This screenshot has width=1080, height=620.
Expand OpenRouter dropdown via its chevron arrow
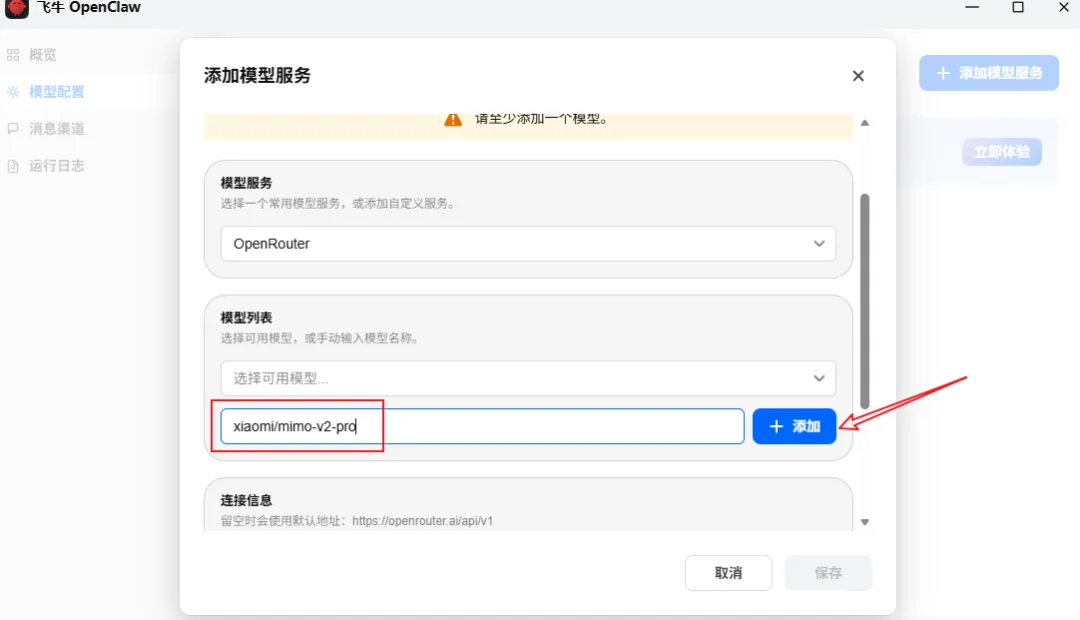pos(819,244)
